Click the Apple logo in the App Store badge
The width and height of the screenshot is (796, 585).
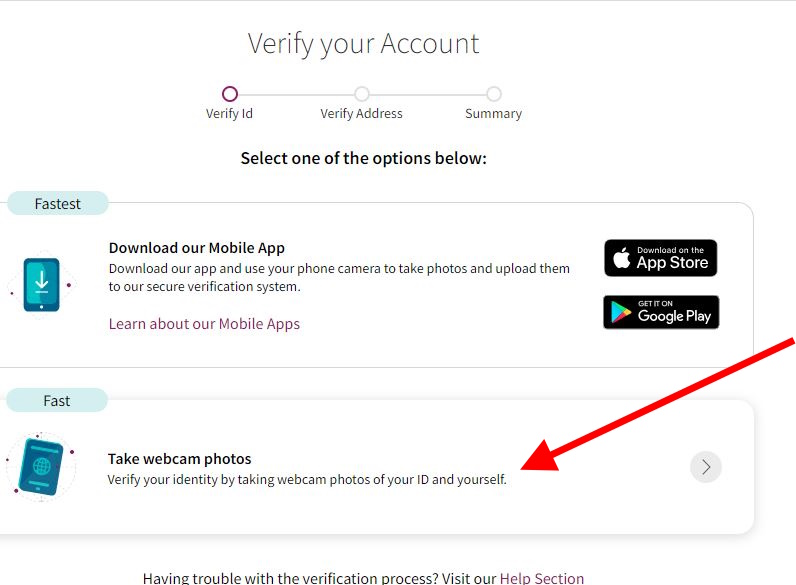(x=621, y=258)
